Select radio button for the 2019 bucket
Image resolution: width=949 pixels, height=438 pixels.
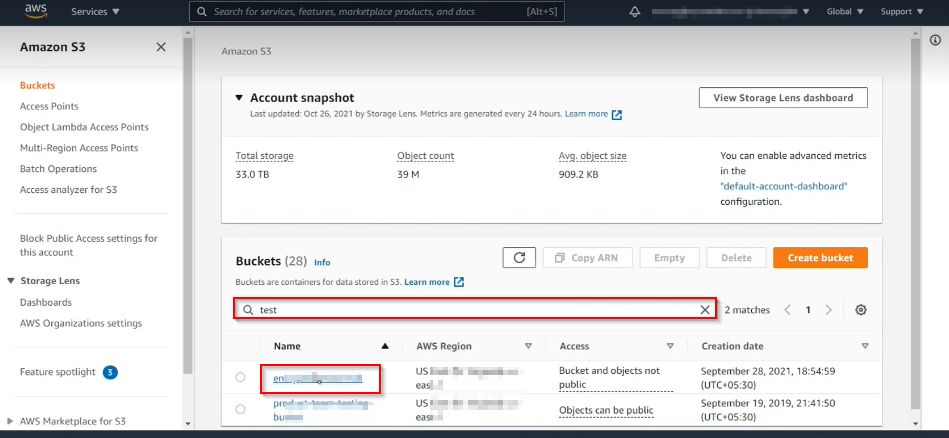coord(240,409)
